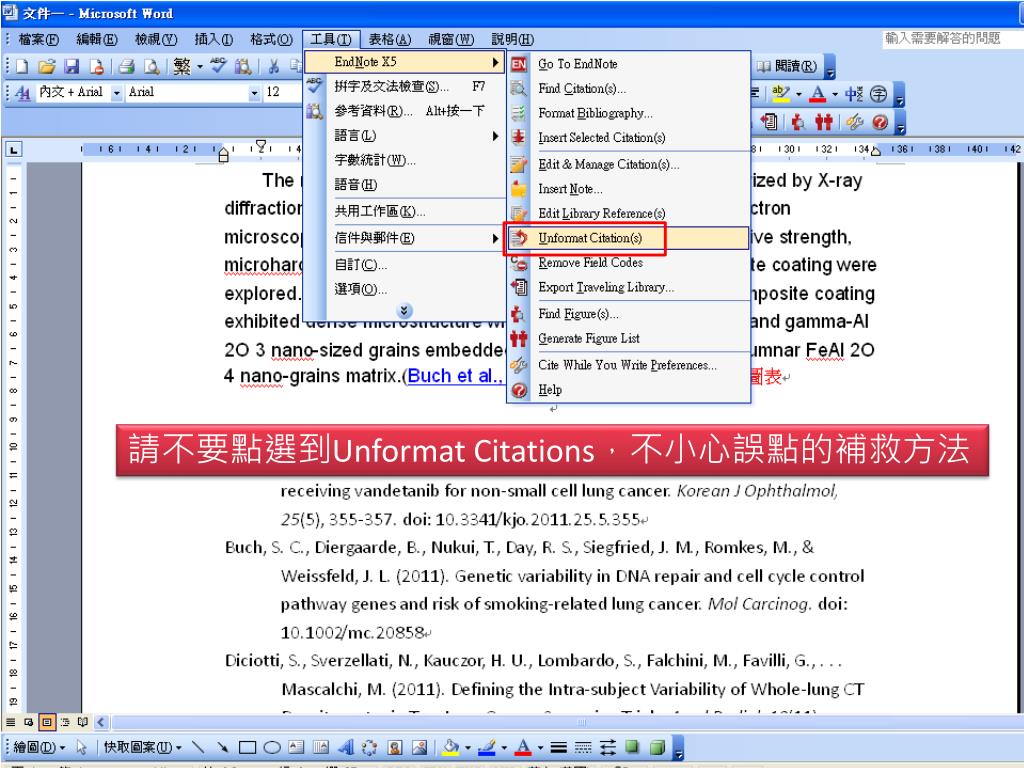Image resolution: width=1024 pixels, height=768 pixels.
Task: Open the 檢視 View menu
Action: (155, 39)
